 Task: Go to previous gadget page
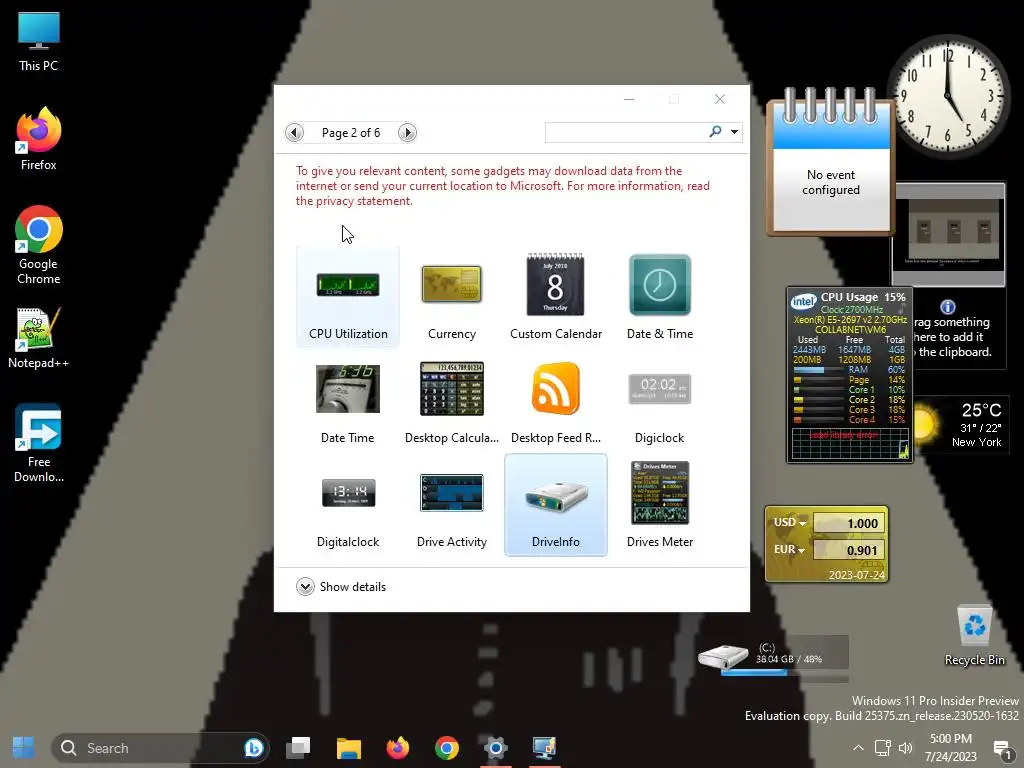(x=295, y=133)
